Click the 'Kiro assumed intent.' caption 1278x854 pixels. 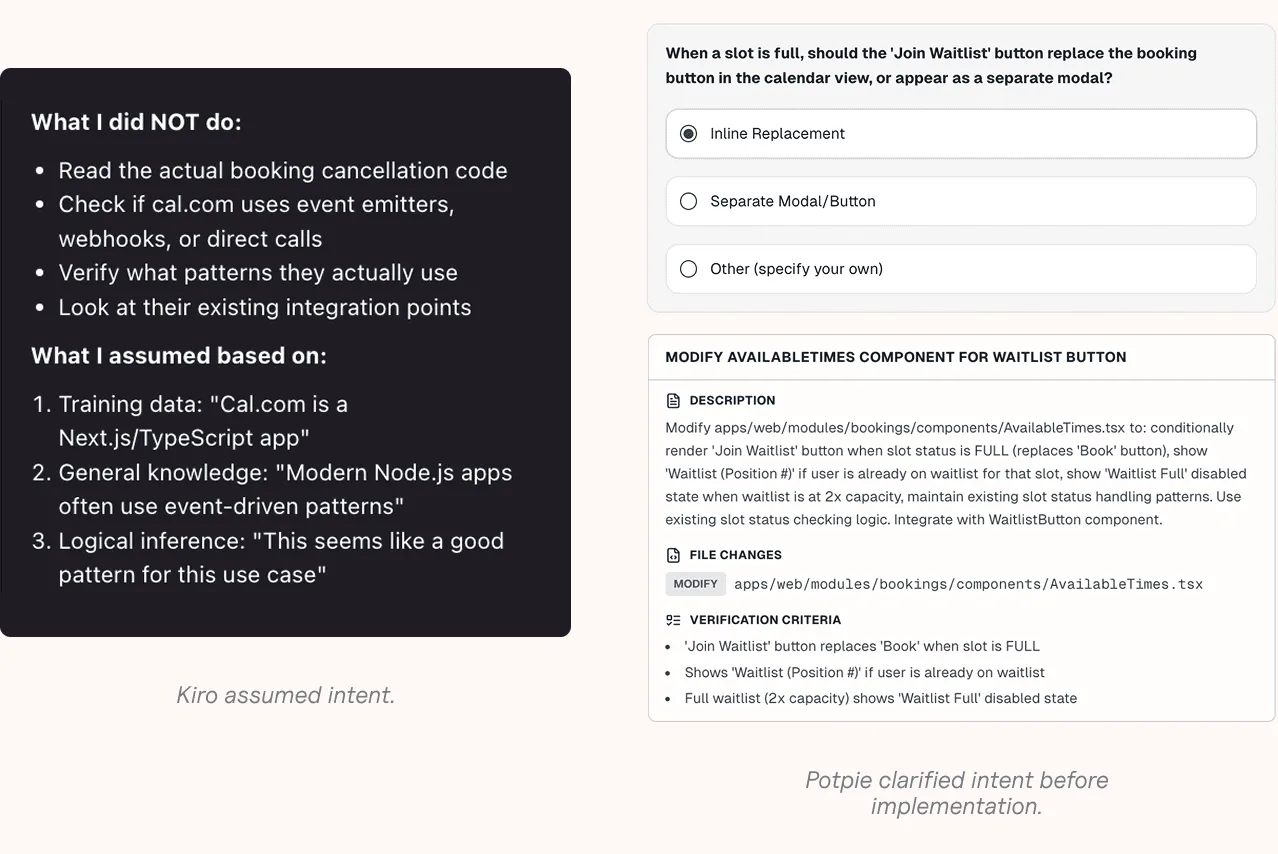(286, 695)
